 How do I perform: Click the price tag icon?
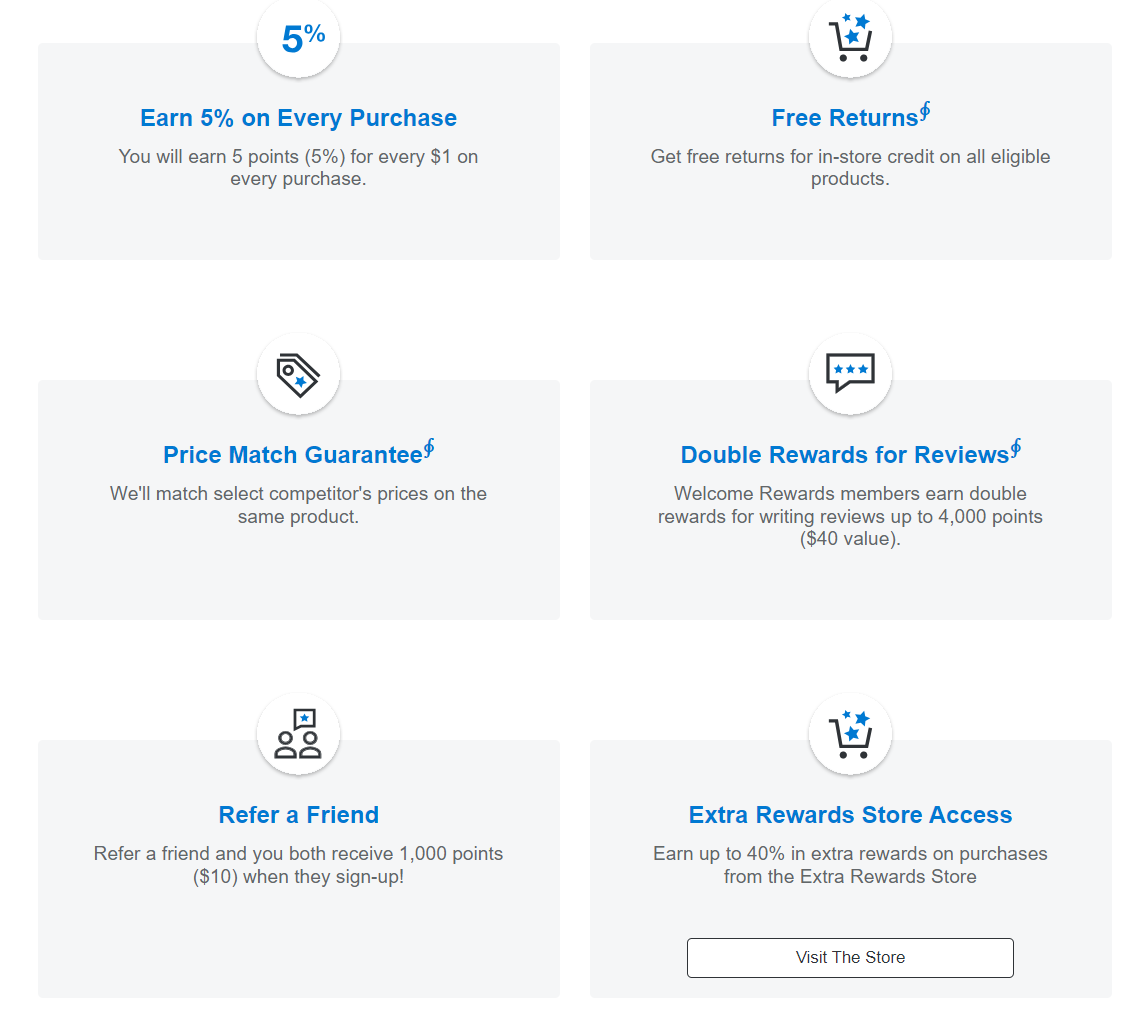(298, 374)
